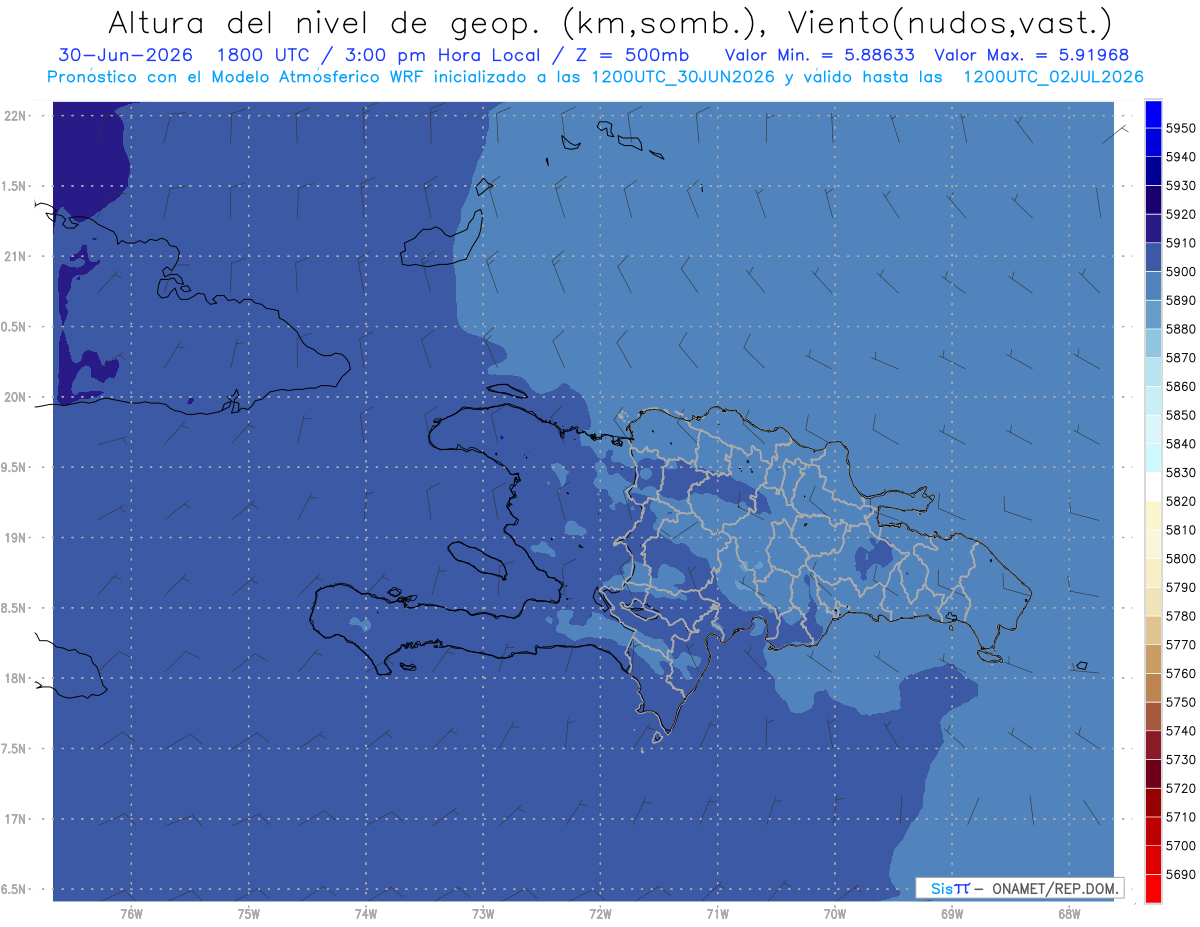Click the 19N latitude axis label
This screenshot has height=927, width=1200.
point(14,538)
